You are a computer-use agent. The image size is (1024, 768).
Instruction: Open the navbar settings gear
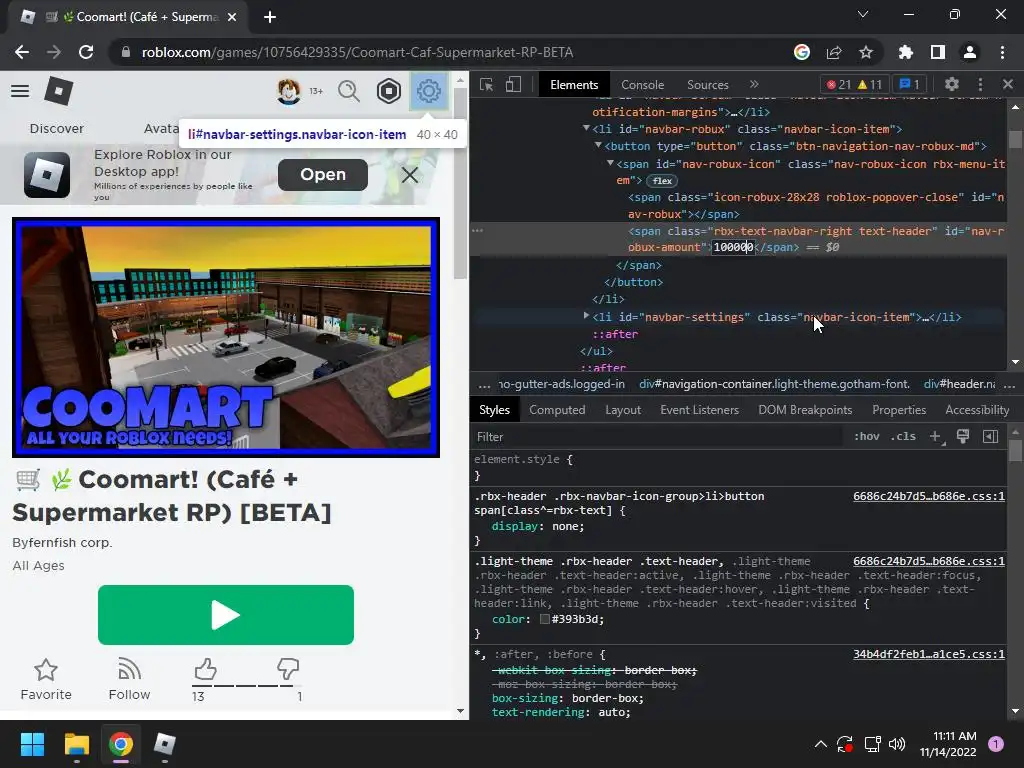coord(428,91)
